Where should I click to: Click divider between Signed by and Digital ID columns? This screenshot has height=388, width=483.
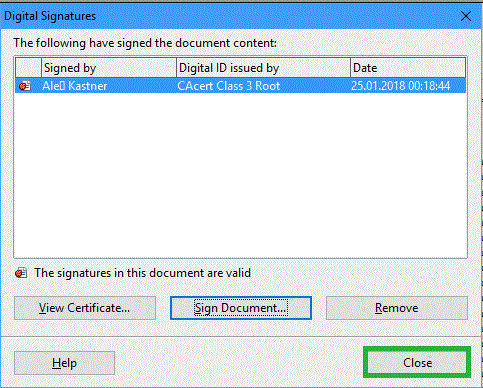(x=176, y=68)
